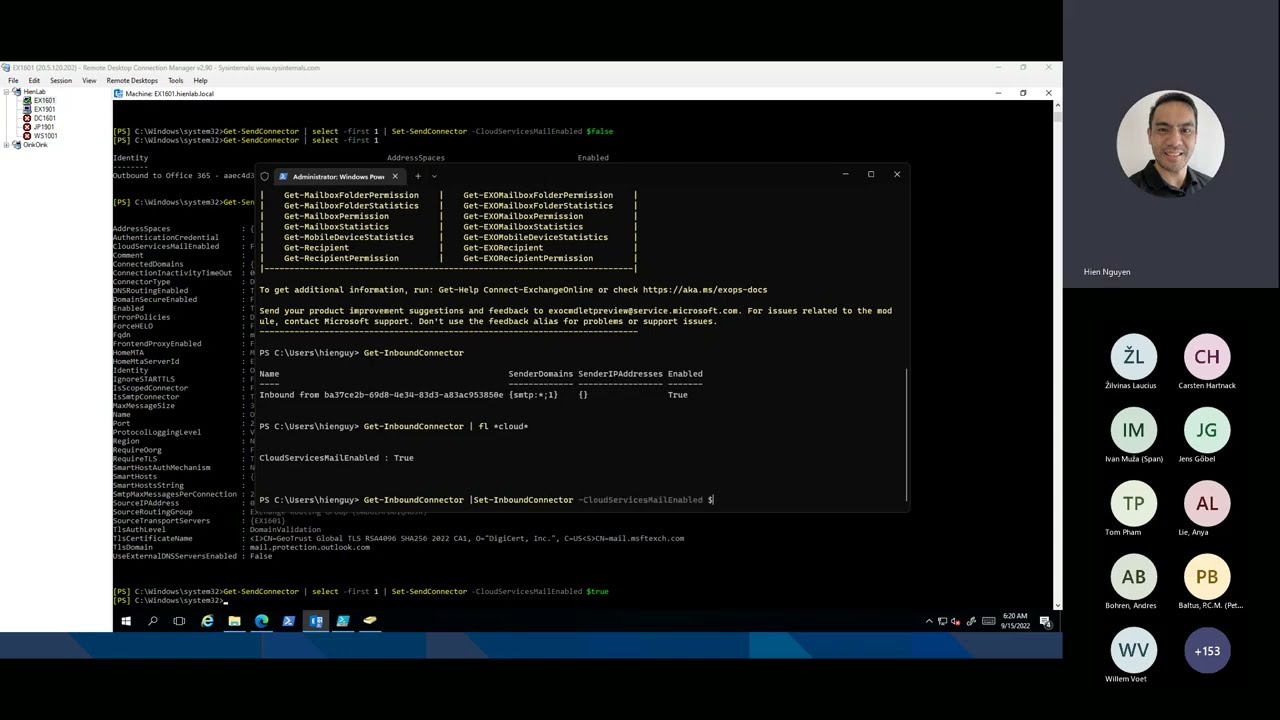
Task: Click the RDCMan app icon in title bar
Action: pos(6,68)
